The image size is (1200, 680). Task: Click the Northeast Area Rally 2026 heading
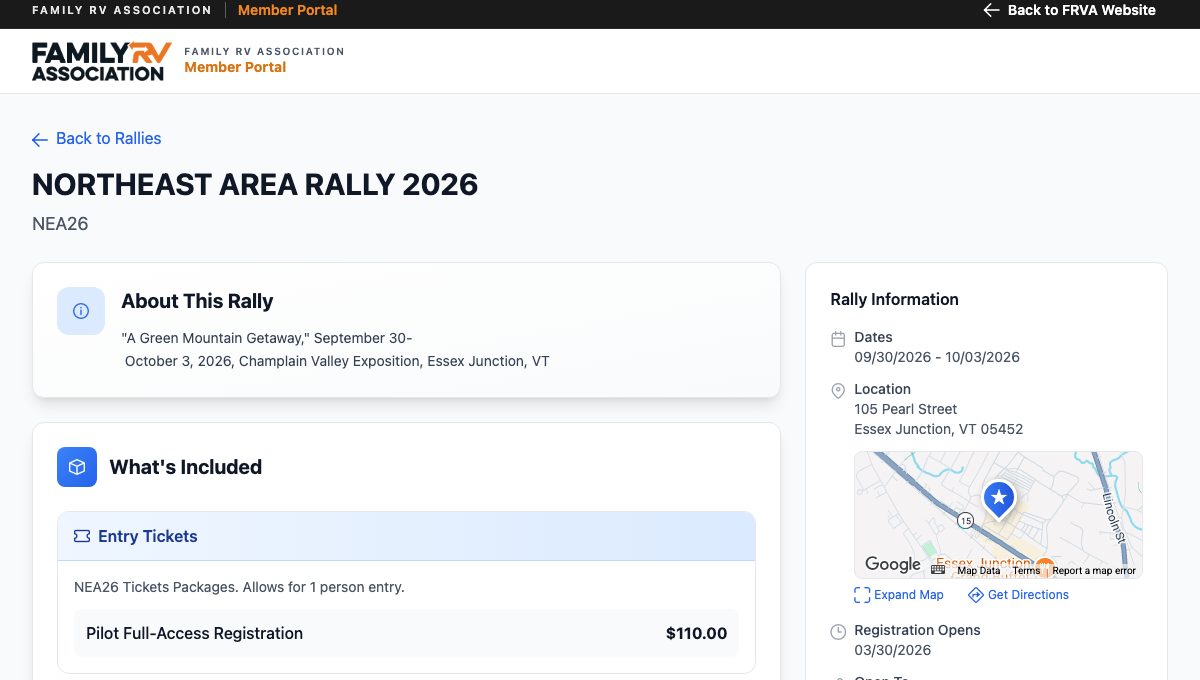[255, 184]
